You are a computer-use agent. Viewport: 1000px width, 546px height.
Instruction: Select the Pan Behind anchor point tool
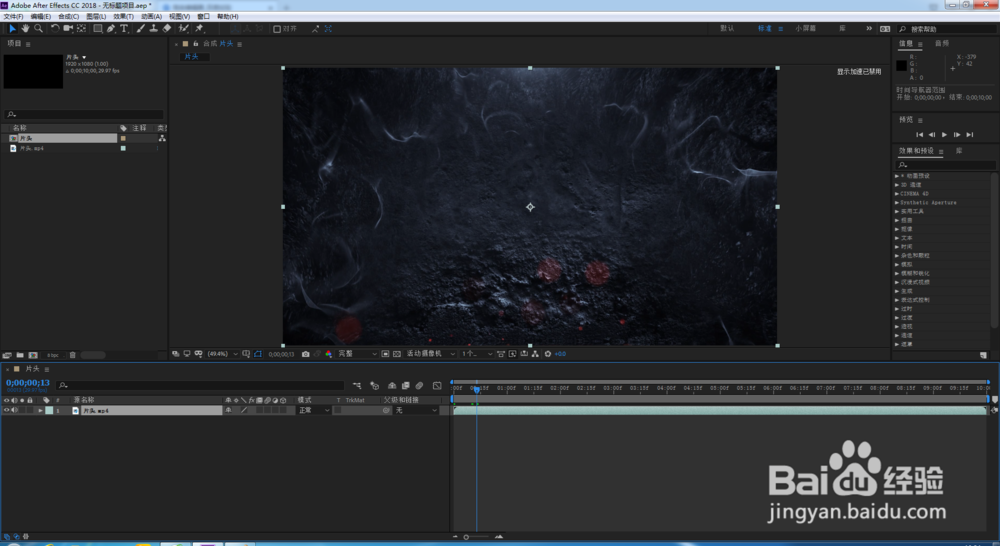[x=82, y=29]
